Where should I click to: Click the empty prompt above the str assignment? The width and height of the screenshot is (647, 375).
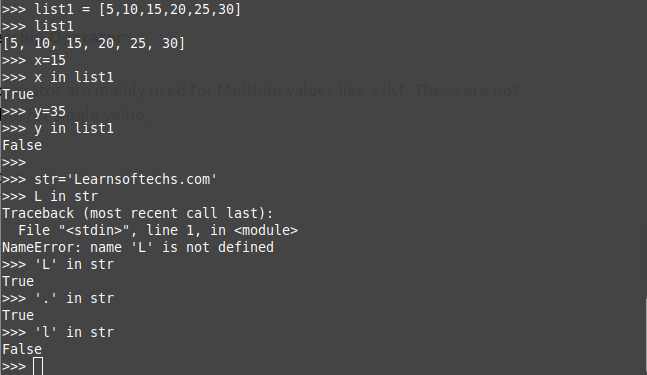coord(14,162)
